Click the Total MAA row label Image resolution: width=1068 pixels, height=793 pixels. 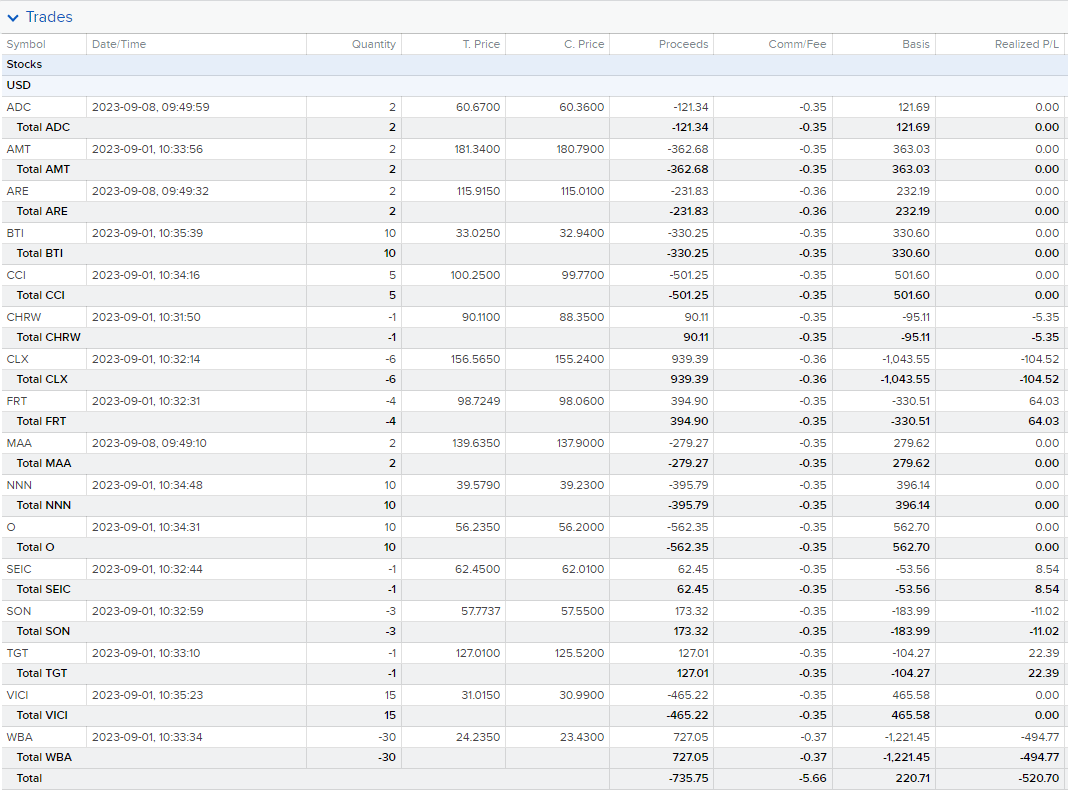tap(44, 464)
